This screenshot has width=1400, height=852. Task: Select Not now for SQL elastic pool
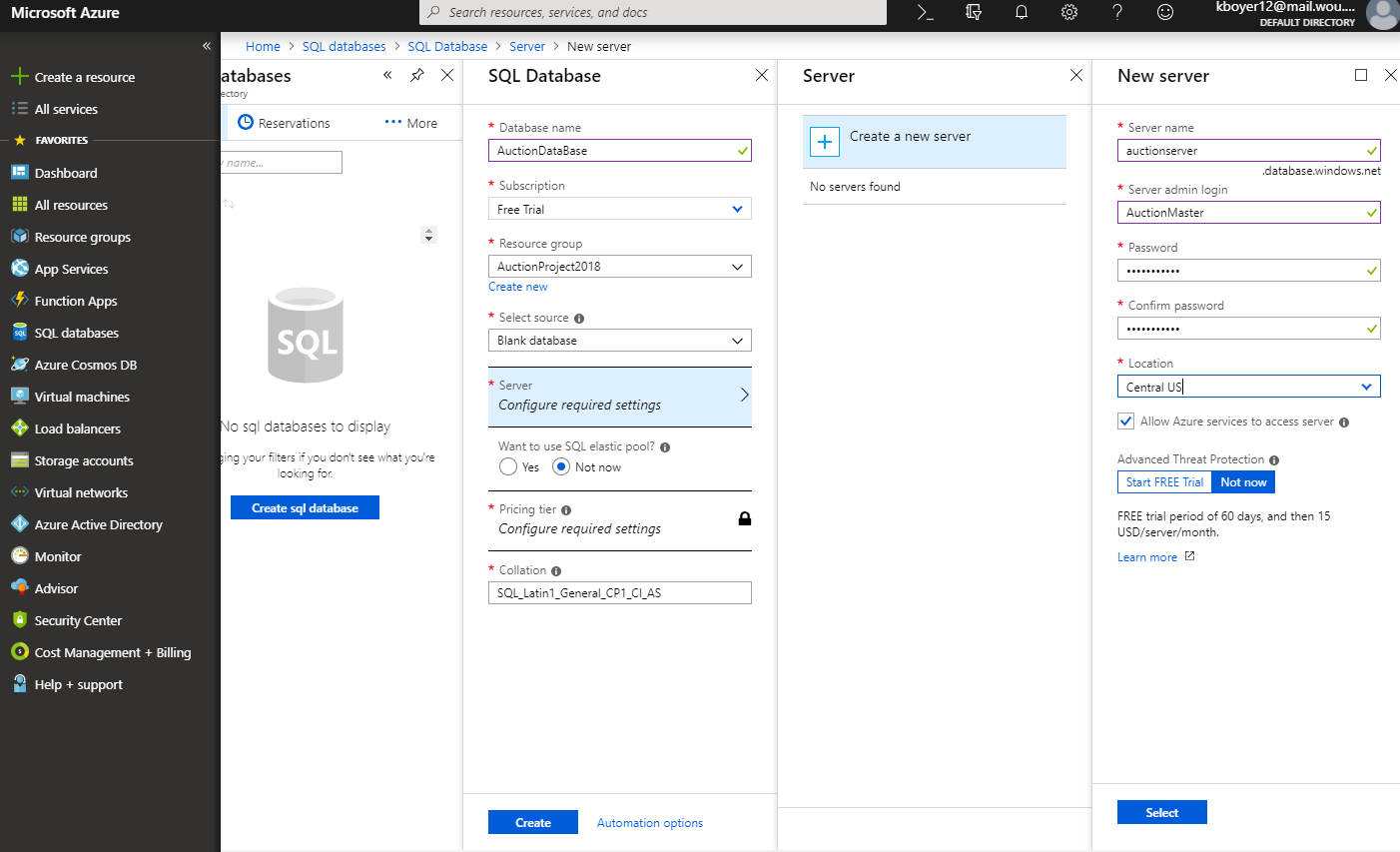pyautogui.click(x=561, y=466)
